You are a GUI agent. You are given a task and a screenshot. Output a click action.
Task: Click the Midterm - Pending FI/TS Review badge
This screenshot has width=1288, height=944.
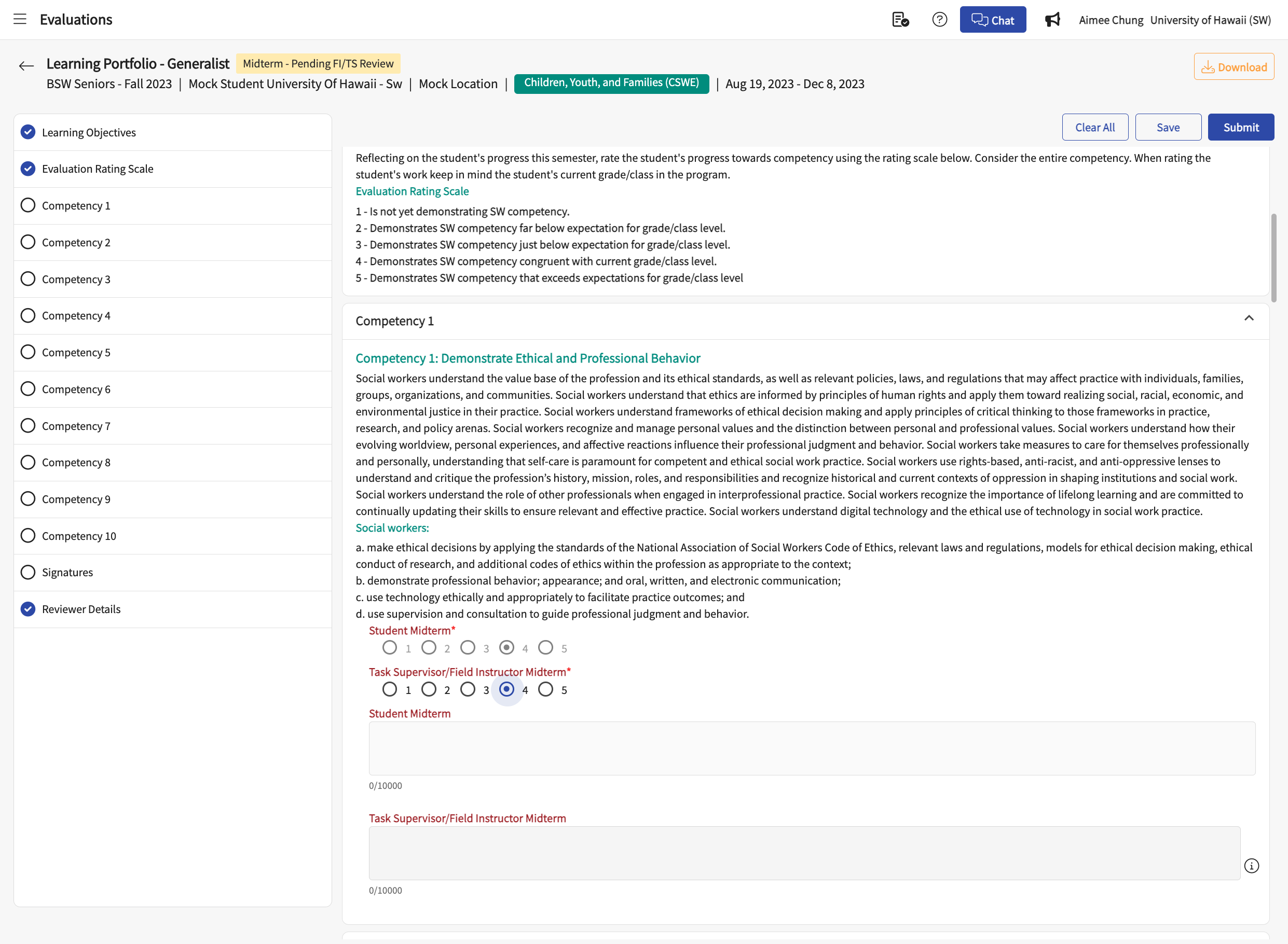coord(318,63)
